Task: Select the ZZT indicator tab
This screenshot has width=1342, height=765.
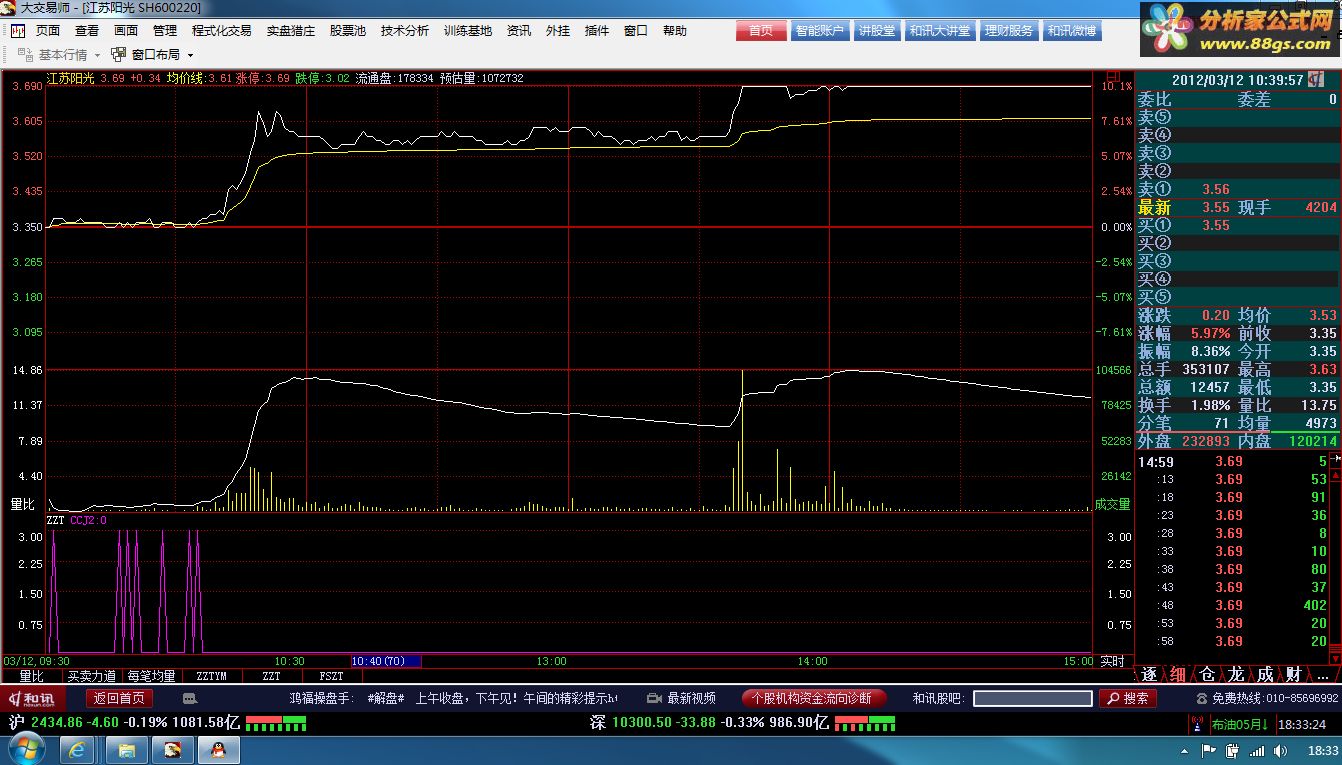Action: coord(271,676)
